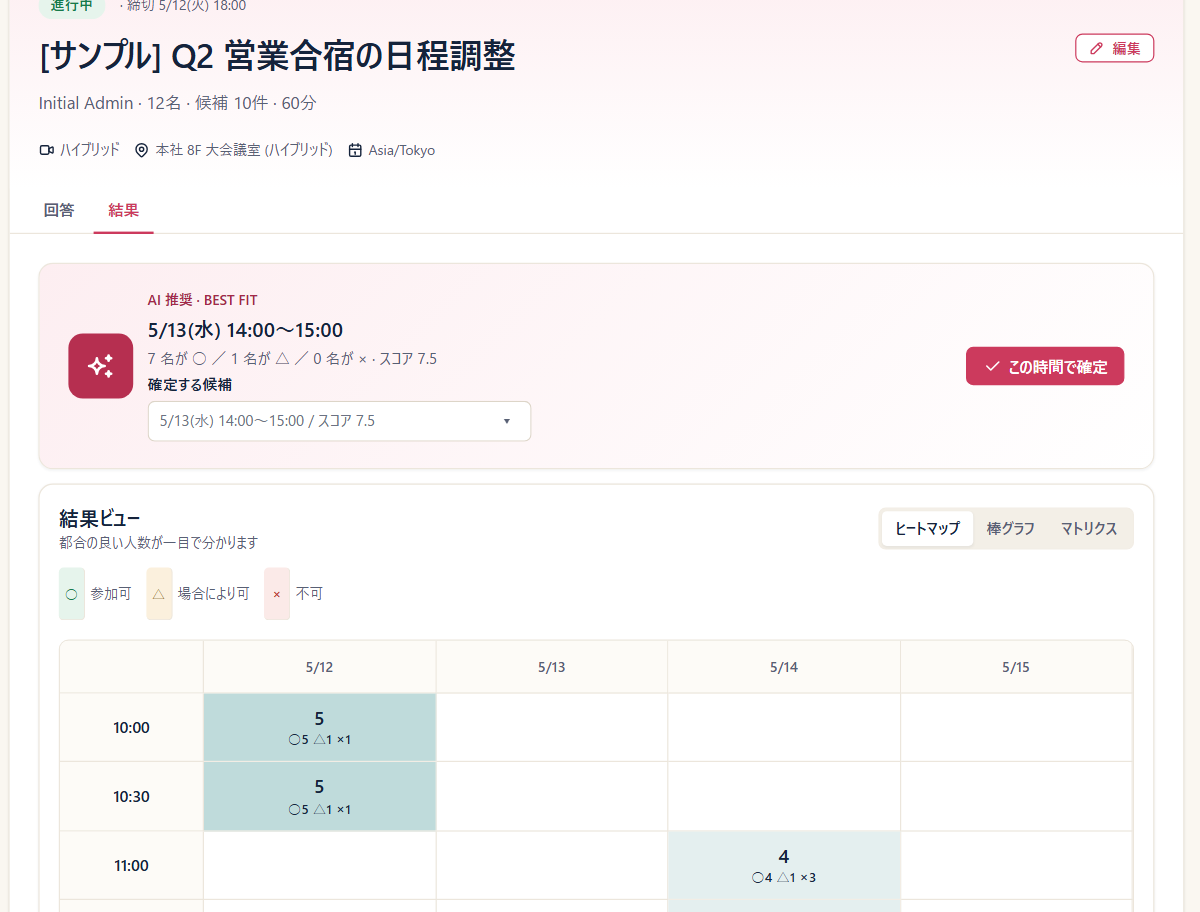Click the Asia/Tokyo timezone text
The image size is (1200, 912).
402,150
